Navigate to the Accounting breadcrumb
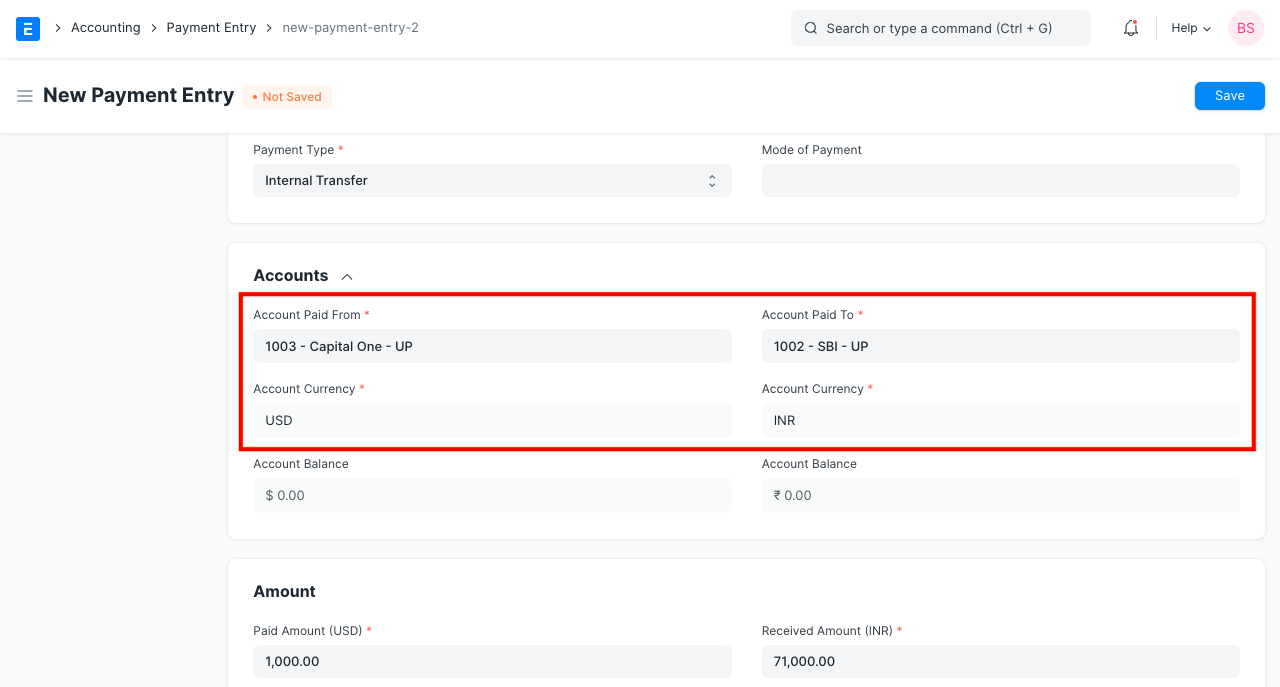This screenshot has width=1280, height=687. [106, 27]
